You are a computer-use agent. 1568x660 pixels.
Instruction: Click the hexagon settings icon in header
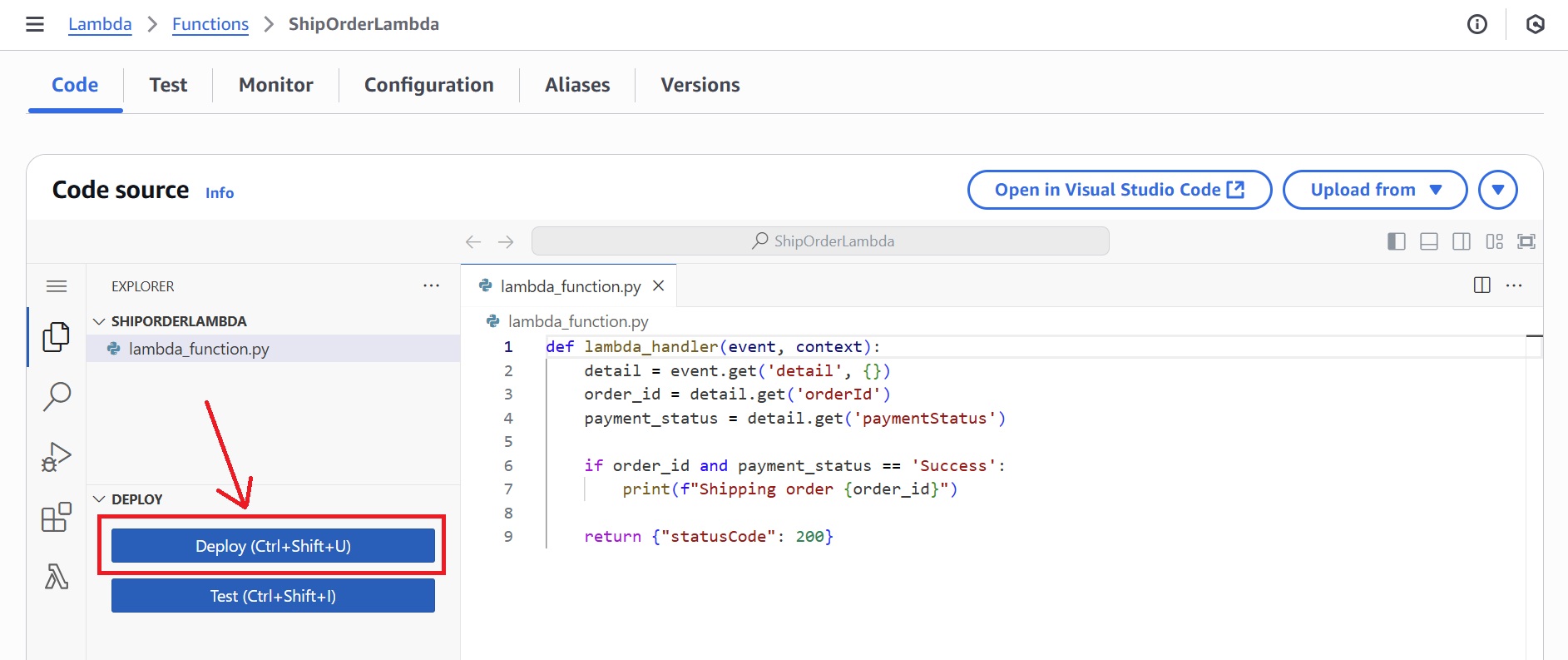tap(1536, 24)
